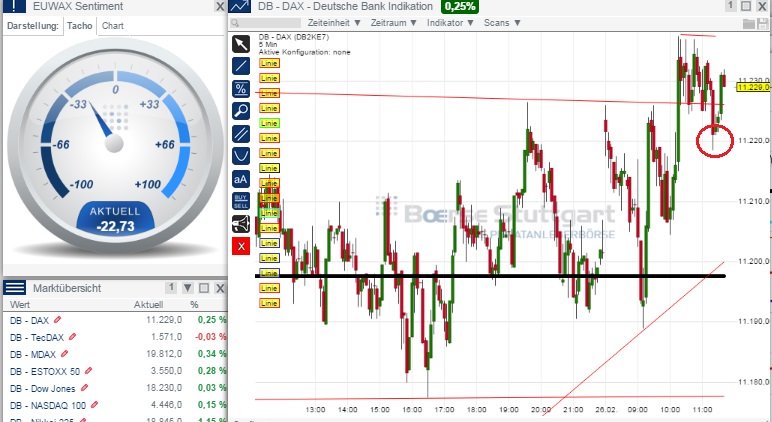Click the pencil icon beside DB - TecDAX
772x422 pixels.
point(72,337)
